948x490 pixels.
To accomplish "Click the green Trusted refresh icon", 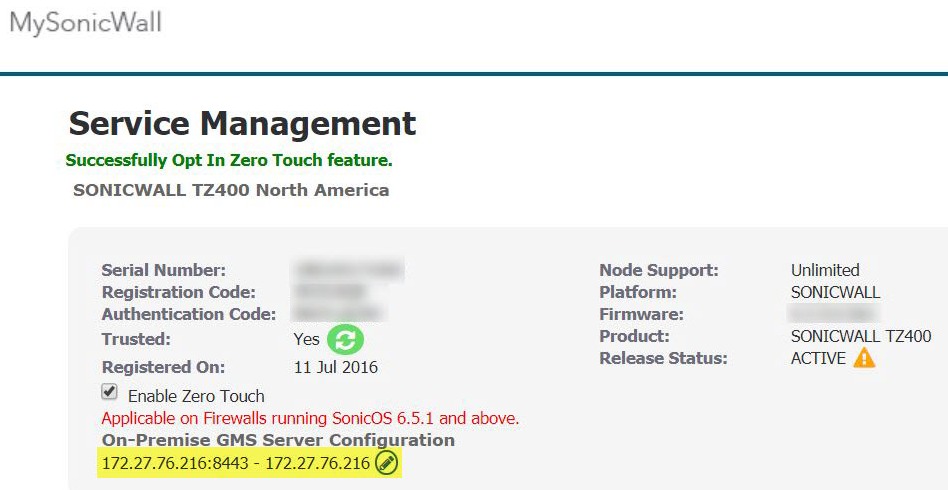I will pos(344,340).
